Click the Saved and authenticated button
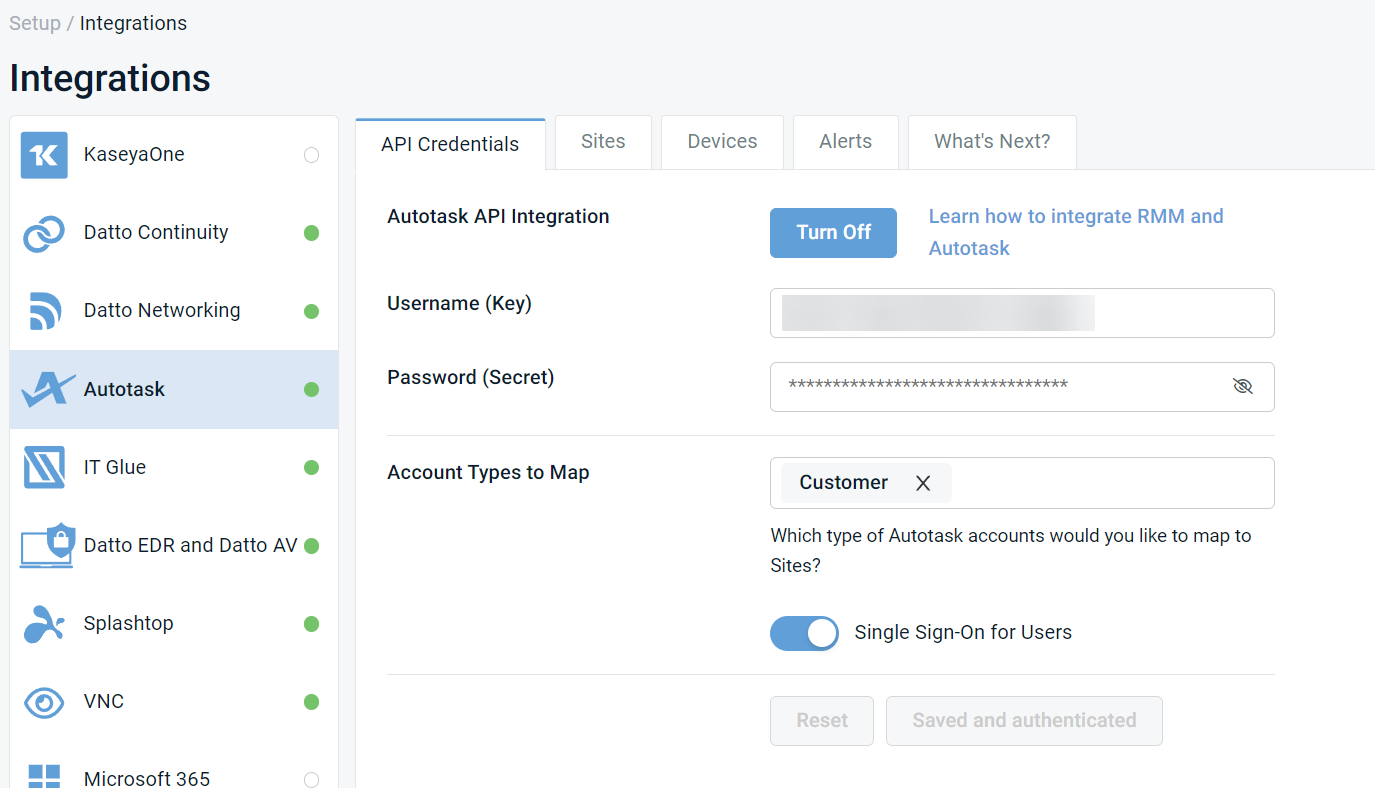1375x788 pixels. (x=1024, y=721)
